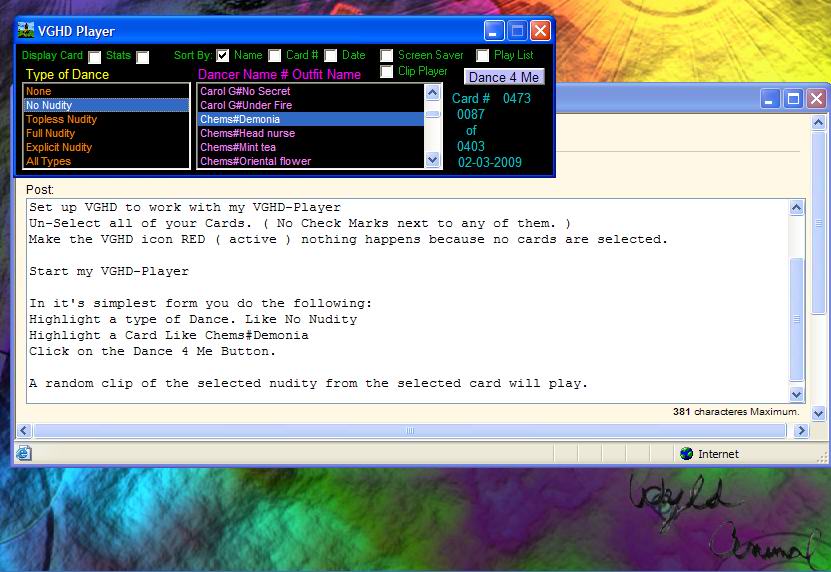The height and width of the screenshot is (572, 831).
Task: Click Post text box scroll-down arrow
Action: 797,394
